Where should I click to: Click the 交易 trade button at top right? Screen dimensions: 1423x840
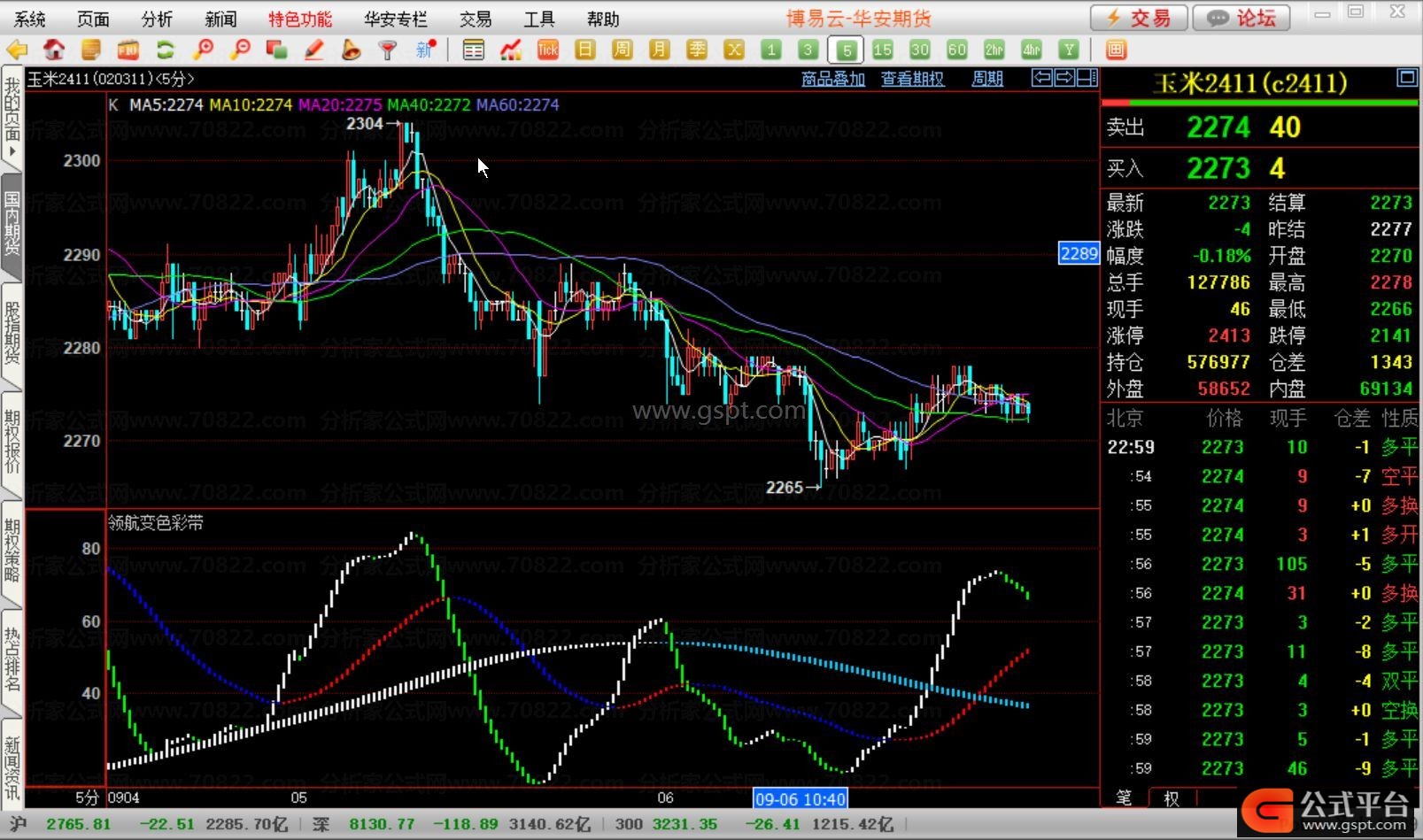[x=1139, y=18]
